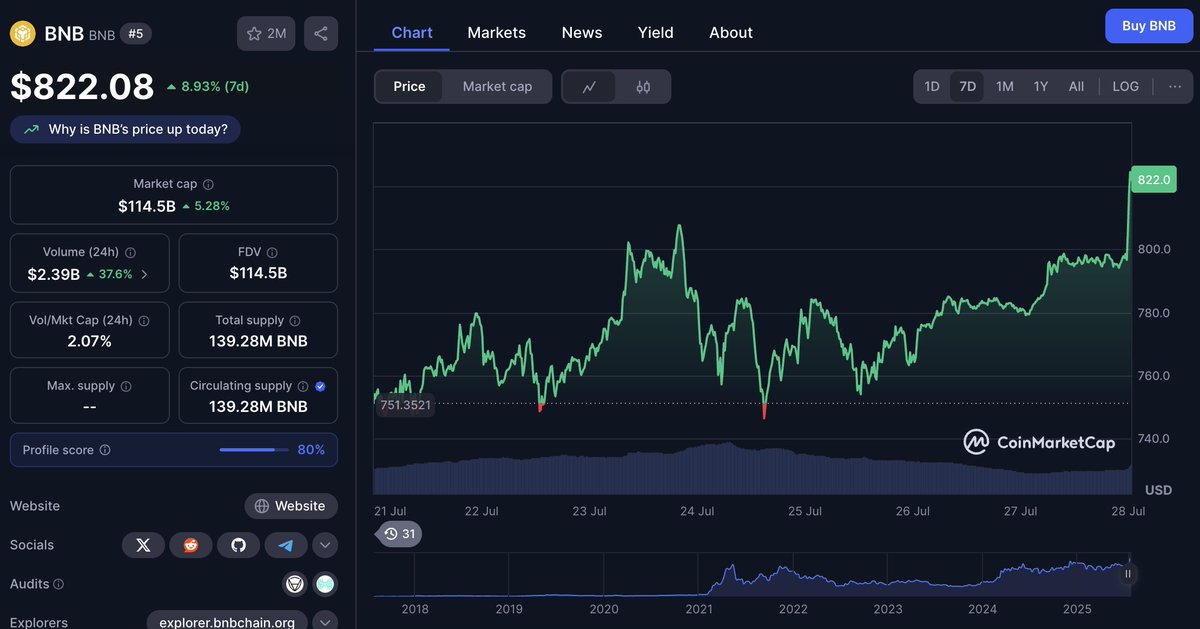Click 'Why is BNB's price up today?'

click(125, 129)
